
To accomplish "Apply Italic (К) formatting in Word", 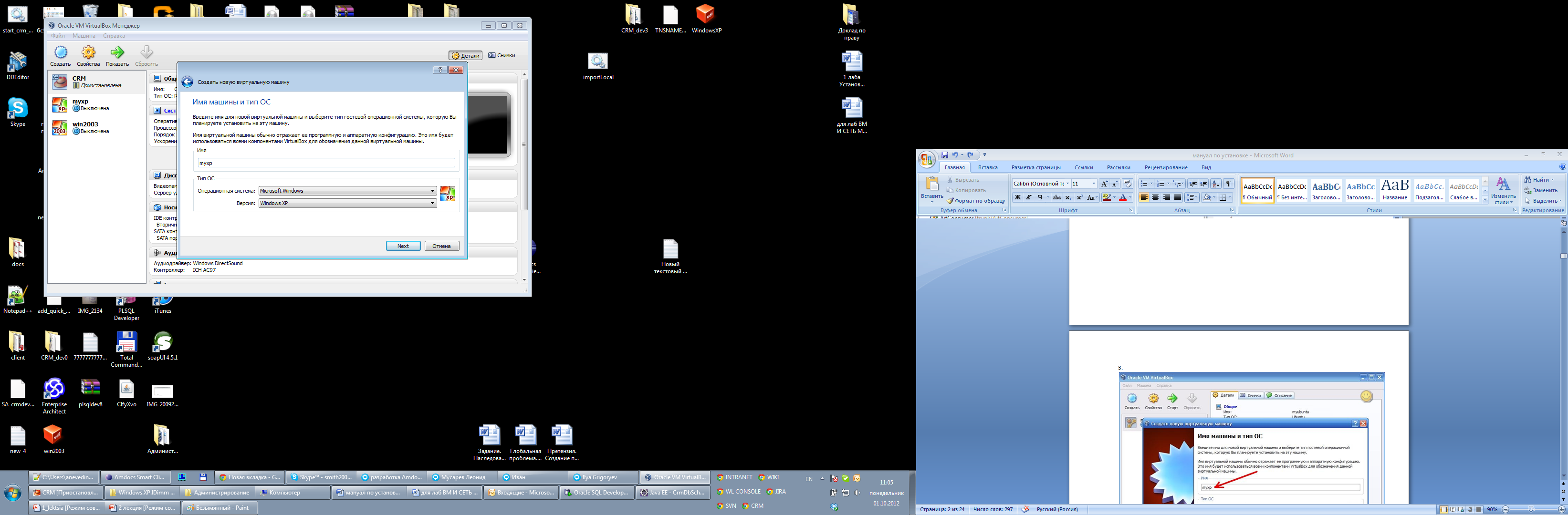I will point(1029,197).
